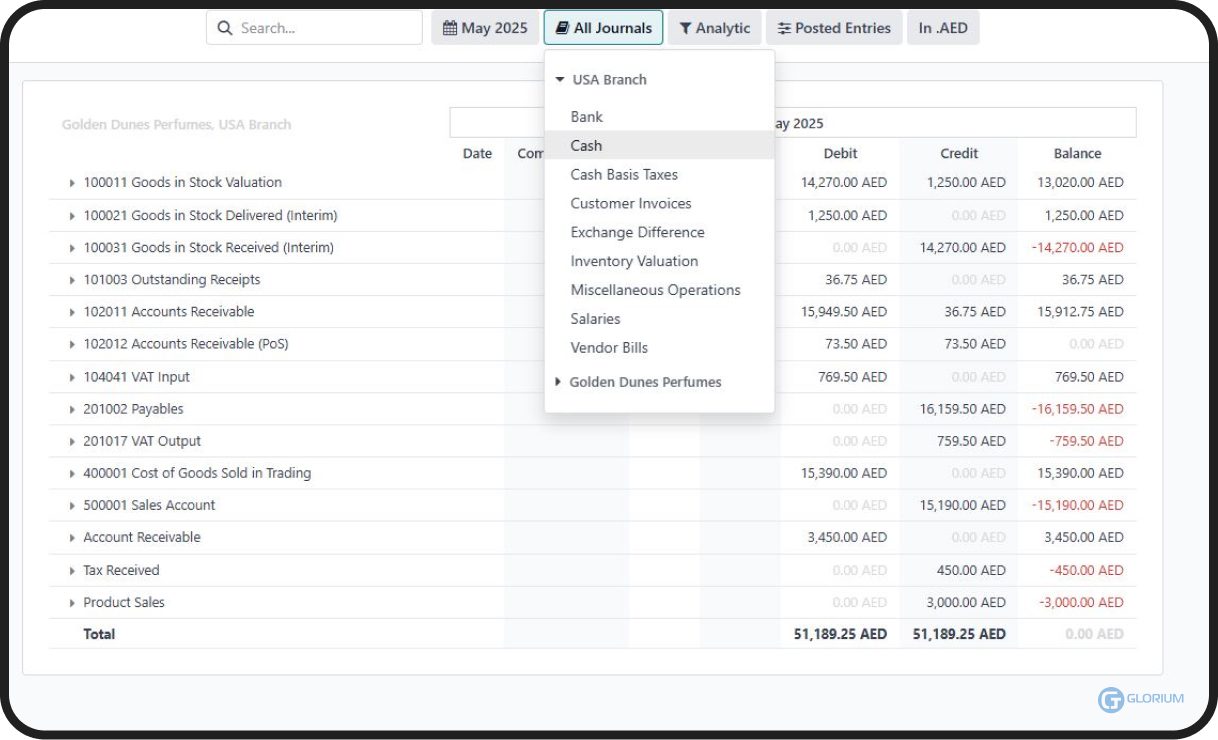Expand the Tax Received account row
The height and width of the screenshot is (740, 1218).
(x=72, y=571)
